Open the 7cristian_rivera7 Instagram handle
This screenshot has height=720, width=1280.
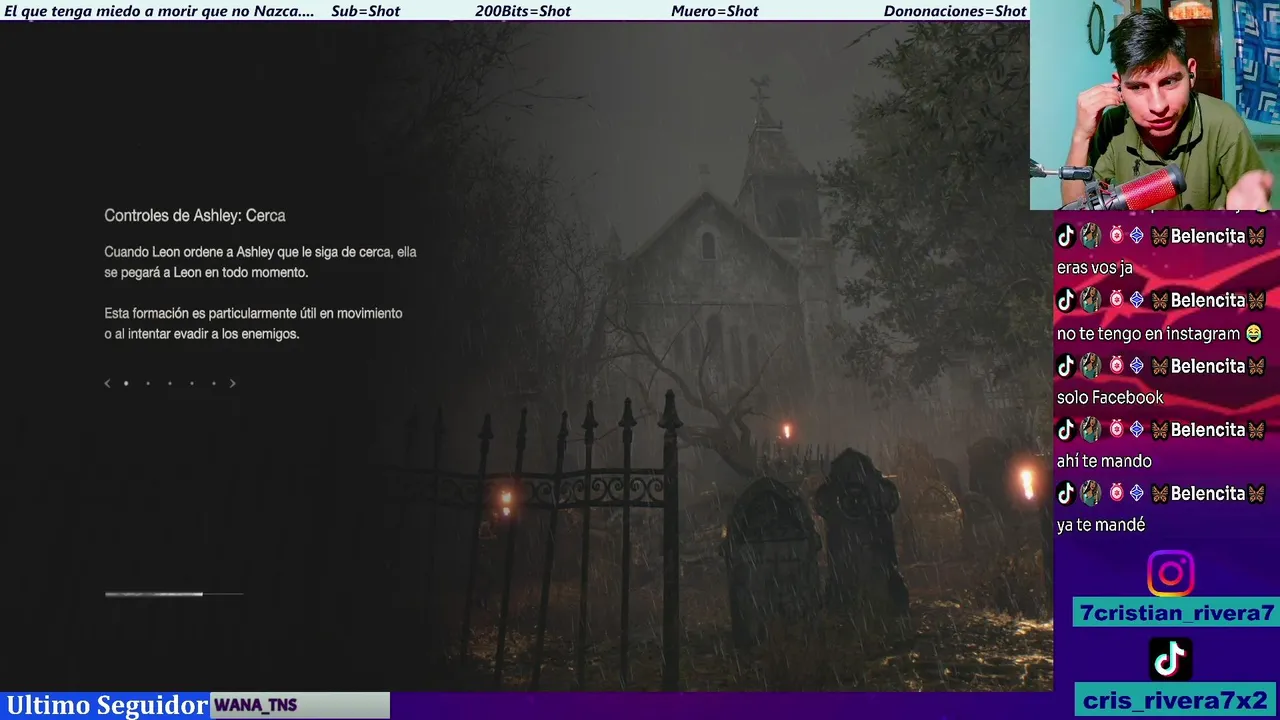1176,613
